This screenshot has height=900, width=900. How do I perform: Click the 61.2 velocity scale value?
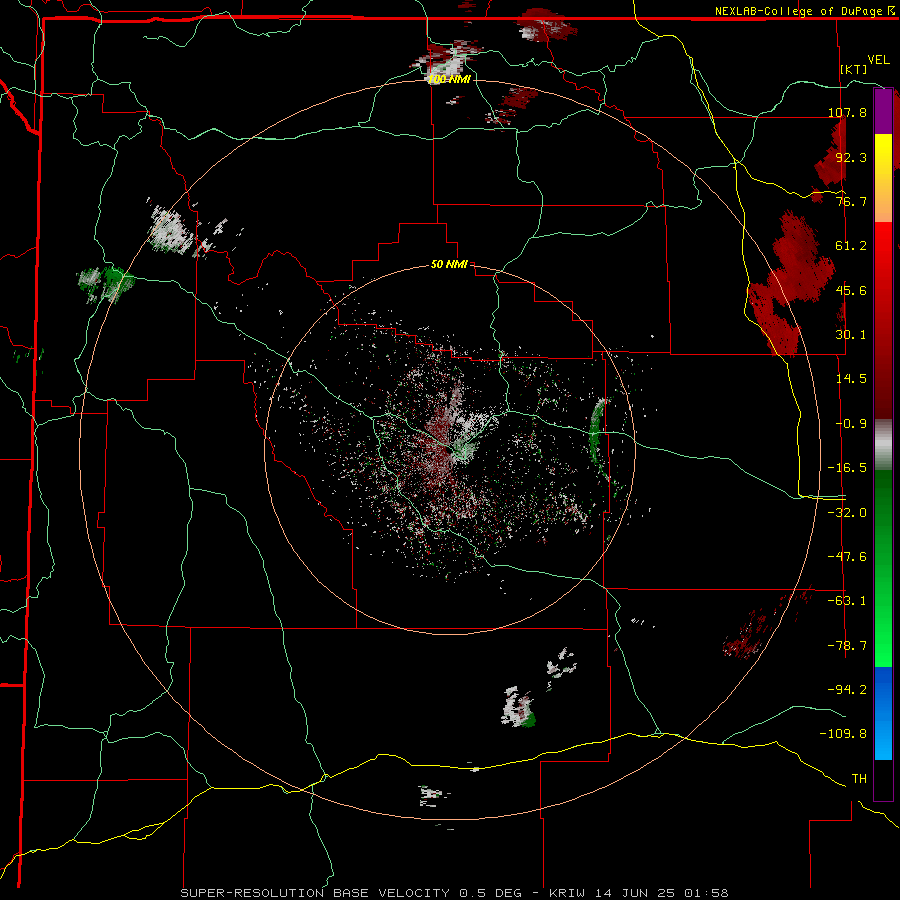[x=851, y=246]
